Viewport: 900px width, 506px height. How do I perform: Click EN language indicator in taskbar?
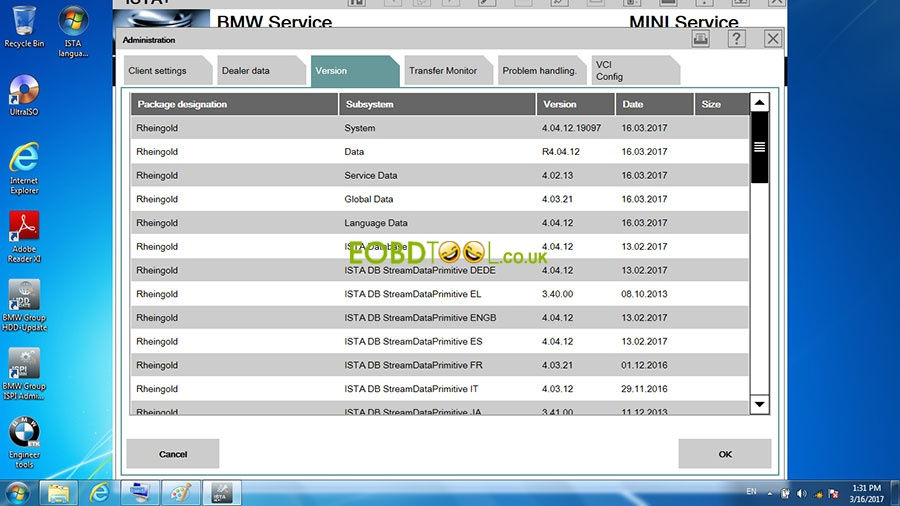pyautogui.click(x=751, y=492)
